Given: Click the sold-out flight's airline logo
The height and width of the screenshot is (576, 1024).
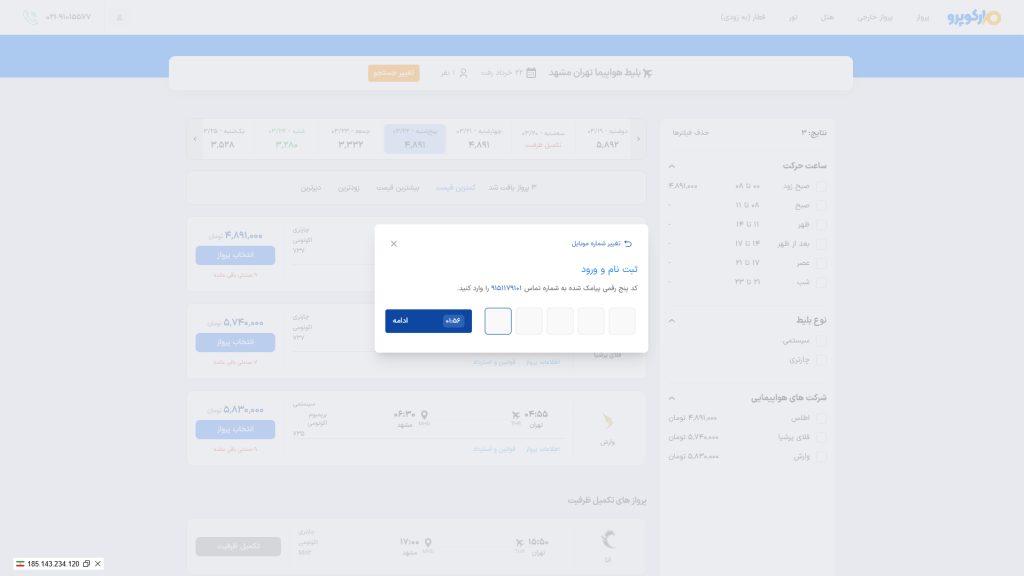Looking at the screenshot, I should [x=608, y=539].
